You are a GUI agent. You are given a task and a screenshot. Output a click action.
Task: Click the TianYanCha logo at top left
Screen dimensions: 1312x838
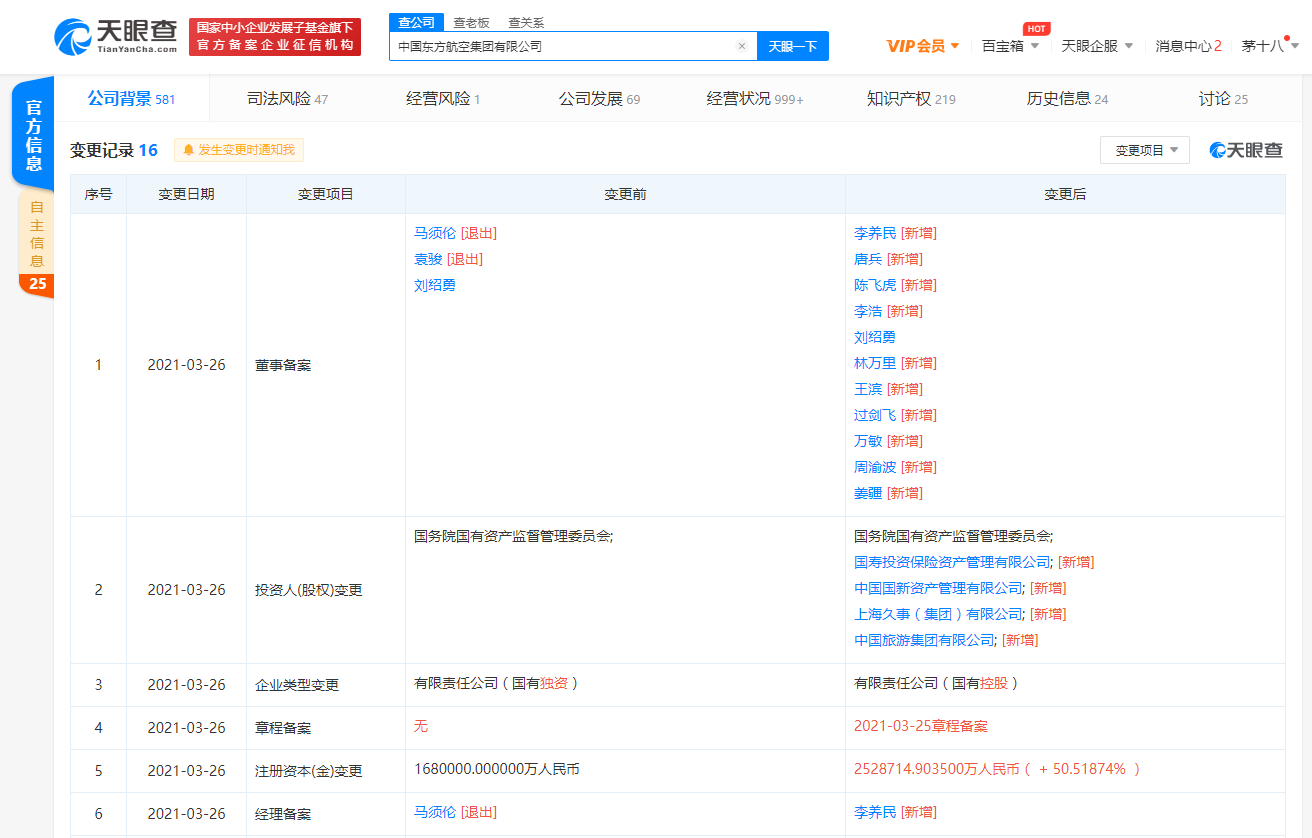click(x=115, y=37)
